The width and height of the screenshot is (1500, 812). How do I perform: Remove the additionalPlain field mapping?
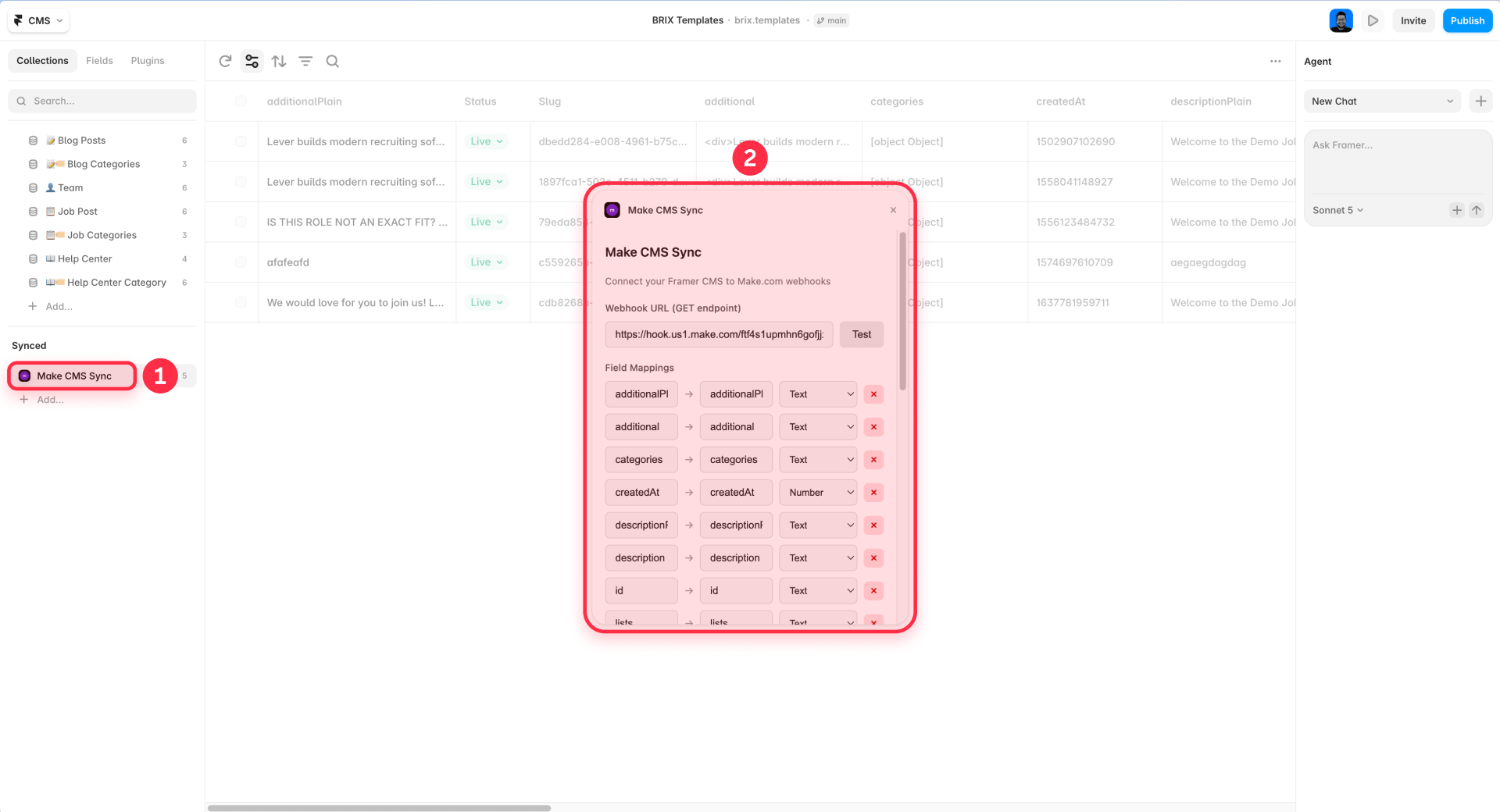873,394
